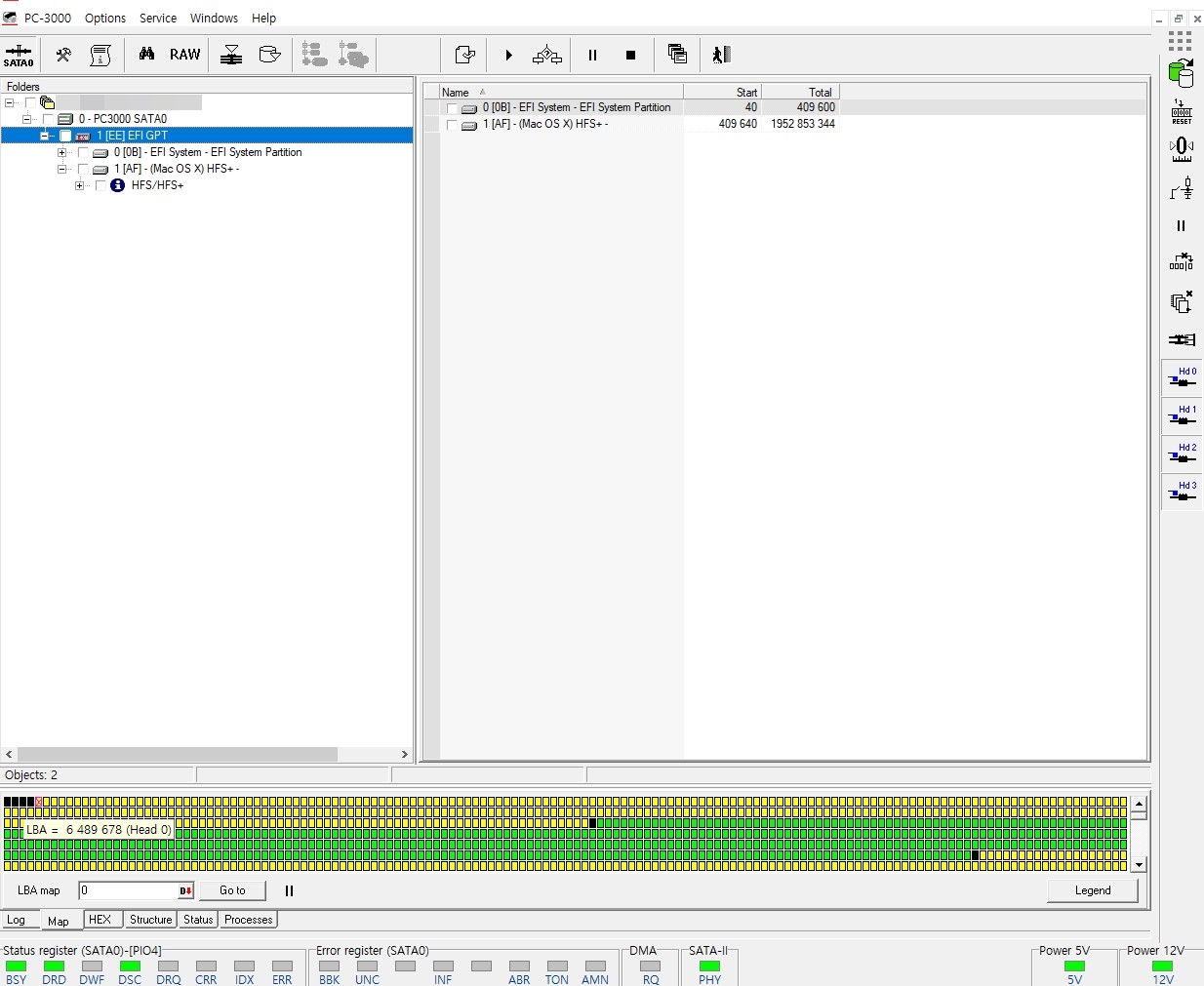Image resolution: width=1204 pixels, height=986 pixels.
Task: Click the grayed tree with cloud icon
Action: pos(353,55)
